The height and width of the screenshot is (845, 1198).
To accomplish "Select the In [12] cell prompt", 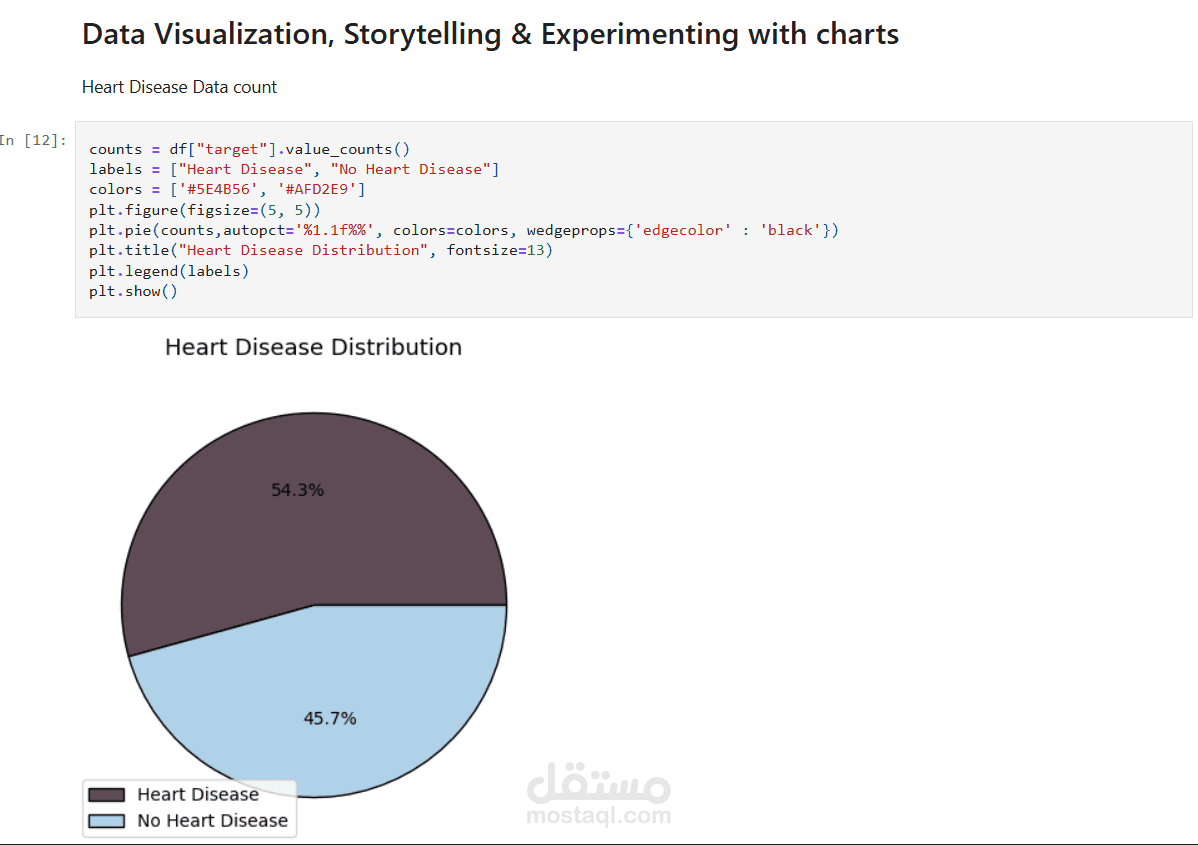I will (33, 140).
